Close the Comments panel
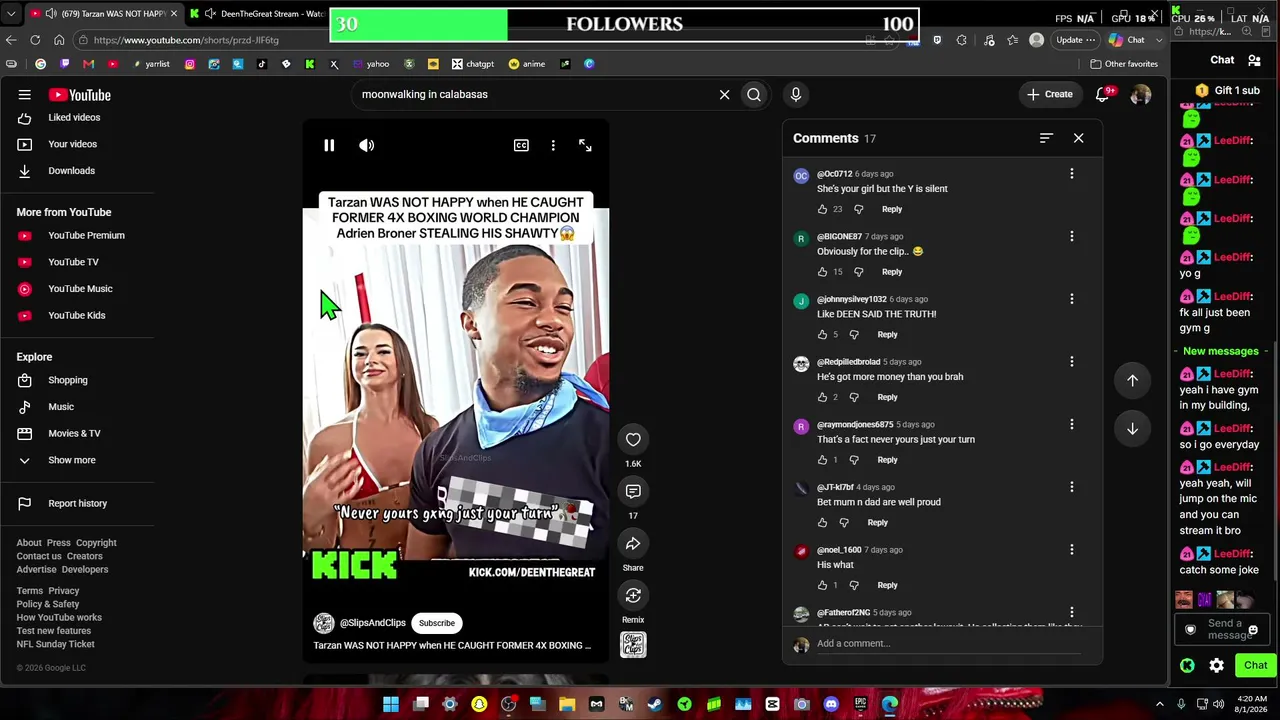 [1078, 138]
